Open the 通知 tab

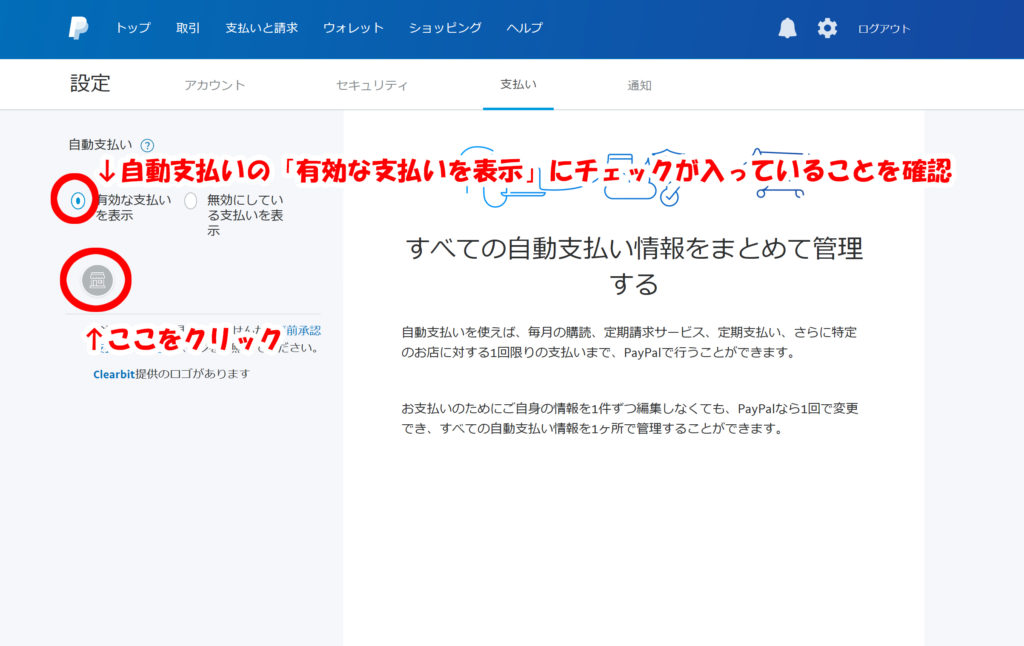click(x=639, y=85)
